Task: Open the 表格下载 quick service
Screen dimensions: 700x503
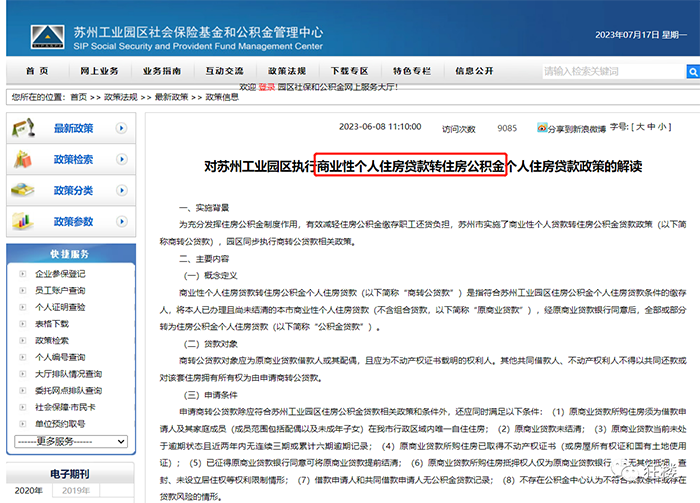Action: pos(52,324)
